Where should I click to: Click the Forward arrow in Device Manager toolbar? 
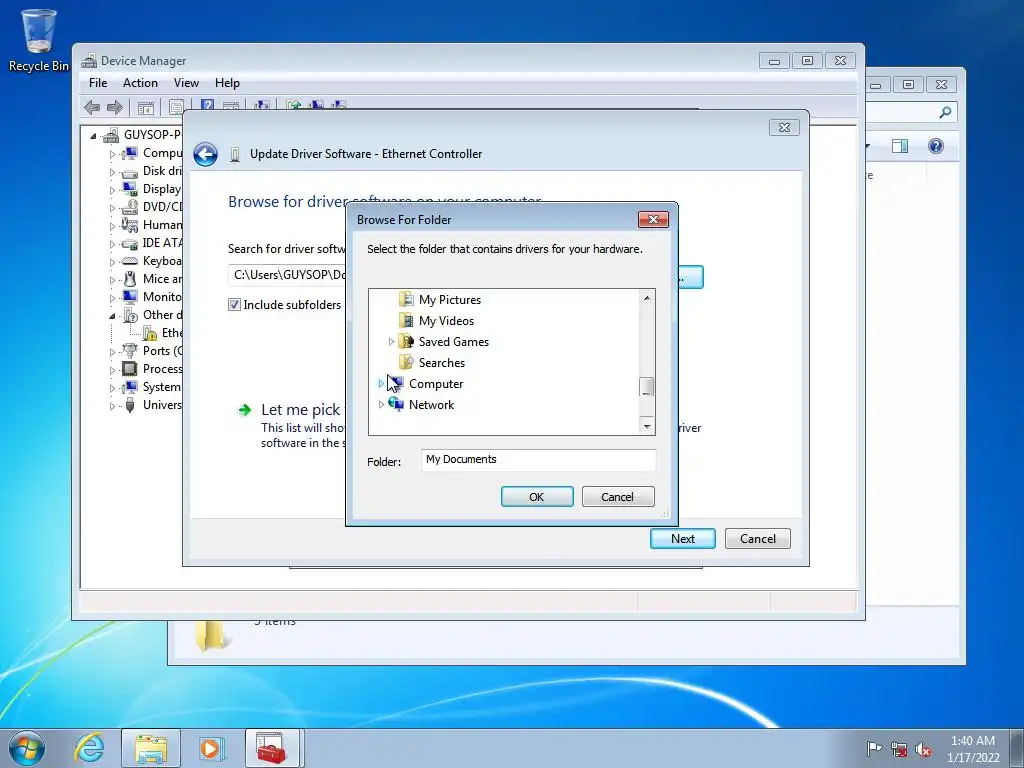115,107
